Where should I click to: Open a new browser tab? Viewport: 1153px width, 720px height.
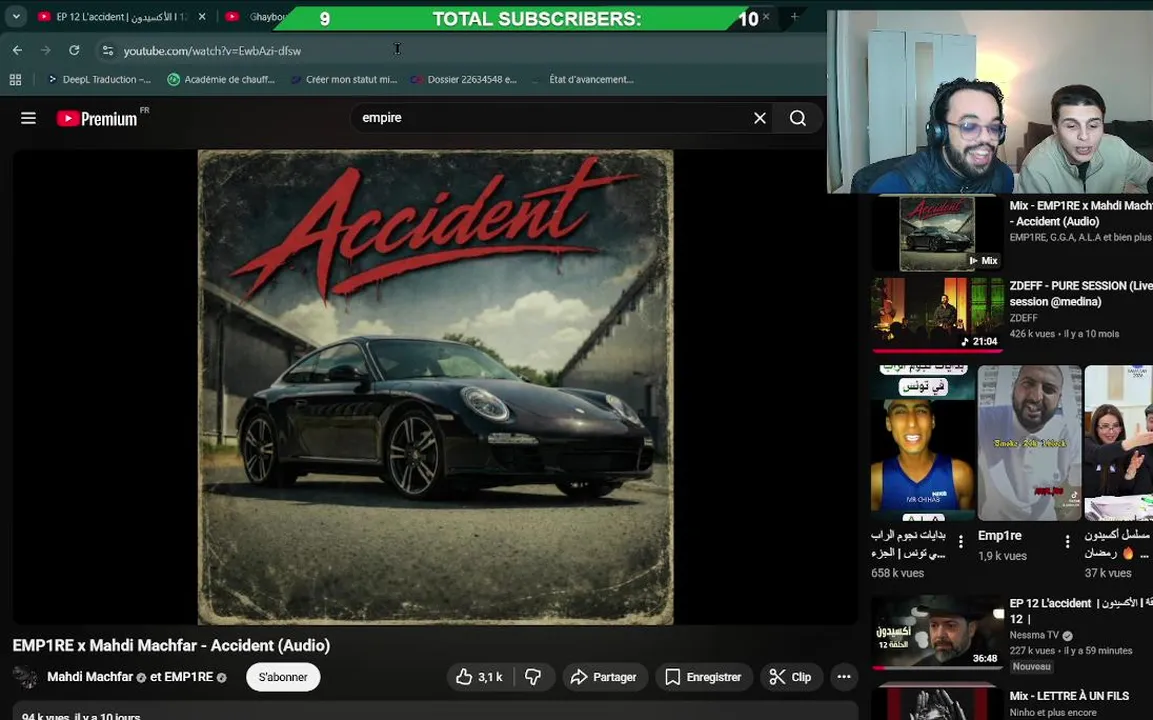coord(794,16)
